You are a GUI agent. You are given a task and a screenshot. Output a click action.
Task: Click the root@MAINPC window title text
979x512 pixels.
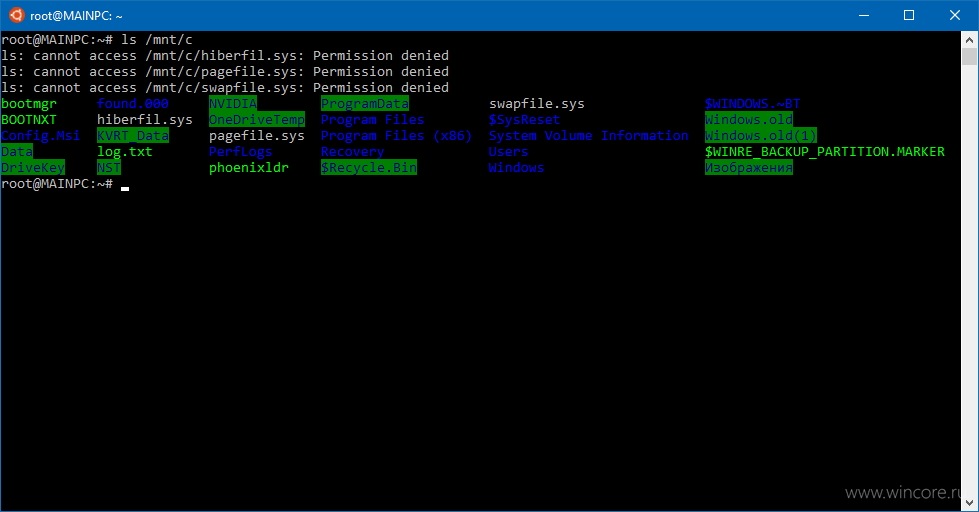point(76,16)
